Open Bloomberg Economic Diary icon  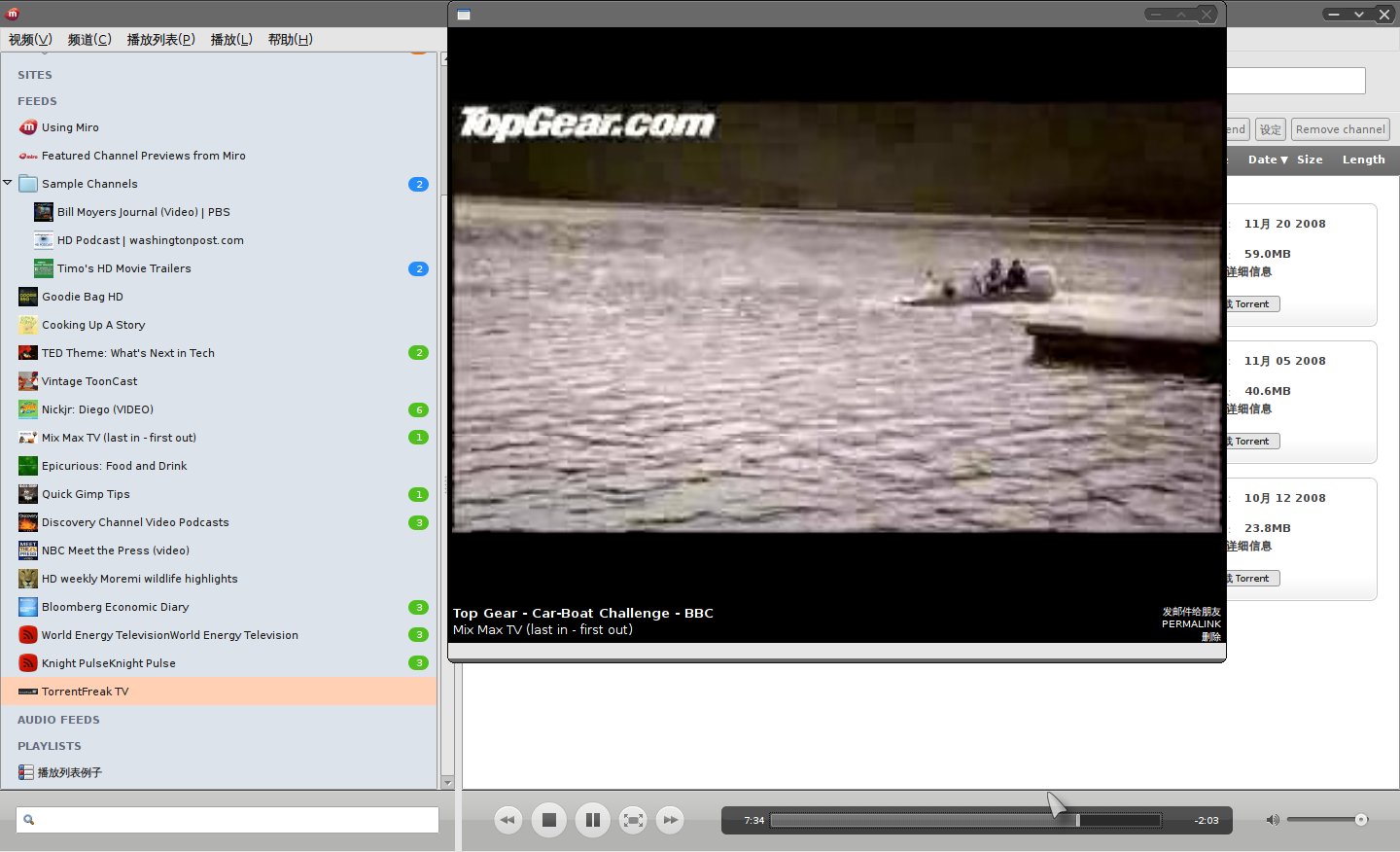28,607
